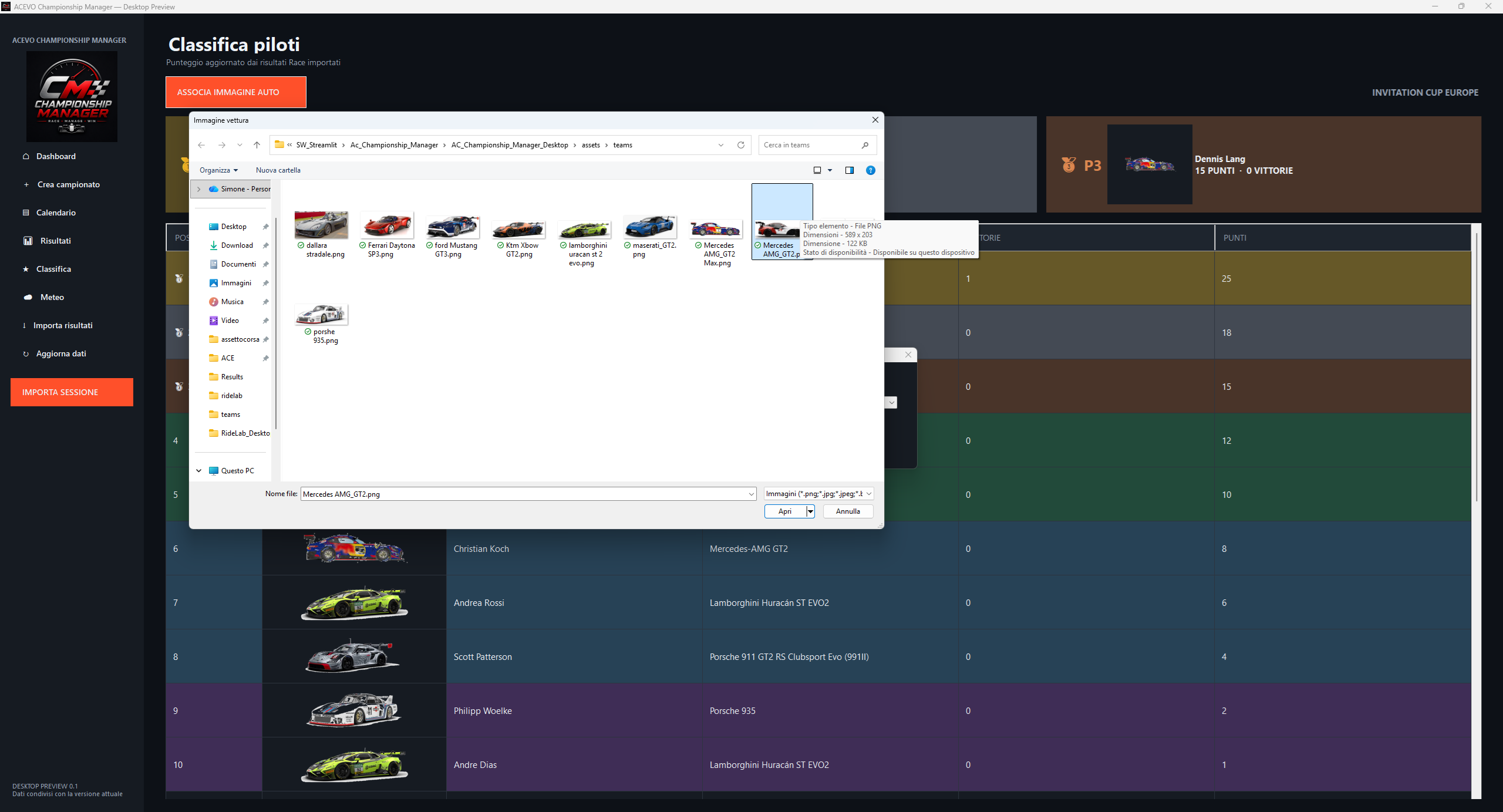The width and height of the screenshot is (1503, 812).
Task: Select Musica in the navigation pane
Action: pyautogui.click(x=232, y=302)
